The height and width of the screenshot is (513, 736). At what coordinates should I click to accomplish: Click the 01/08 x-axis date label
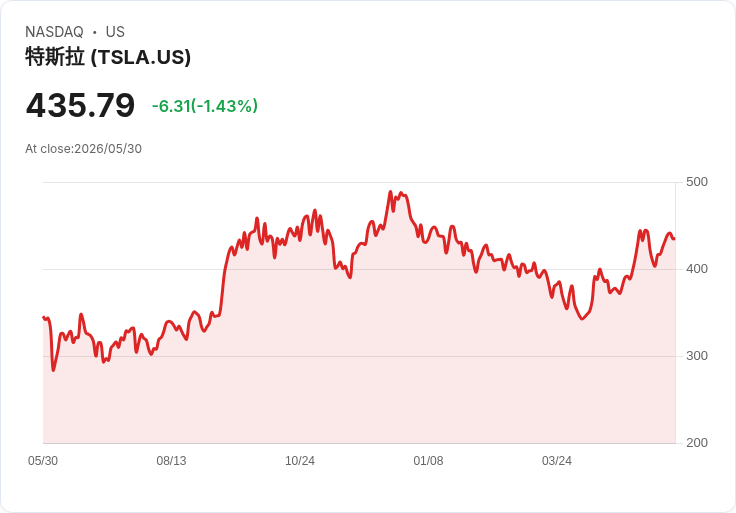[428, 461]
